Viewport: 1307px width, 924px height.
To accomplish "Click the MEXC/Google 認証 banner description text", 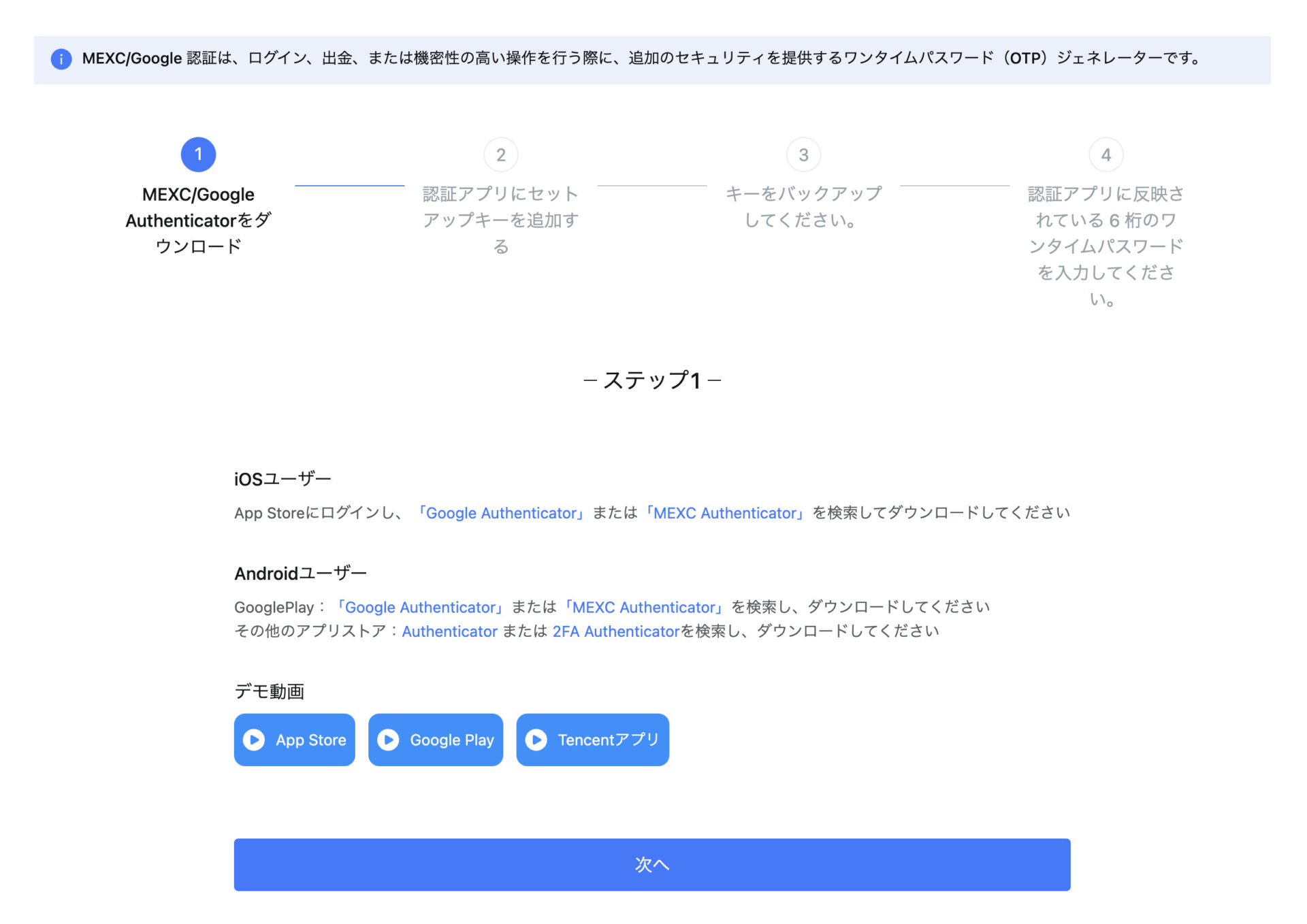I will tap(643, 59).
